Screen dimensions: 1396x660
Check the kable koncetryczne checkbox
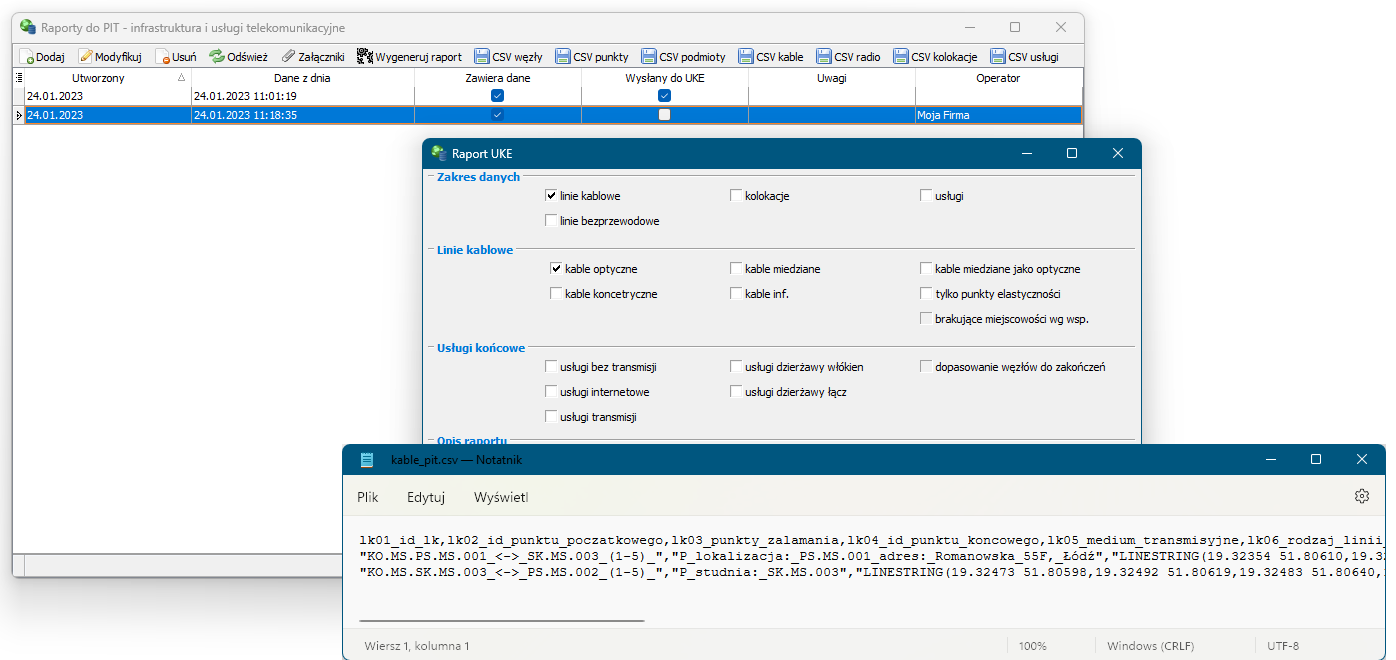point(556,294)
